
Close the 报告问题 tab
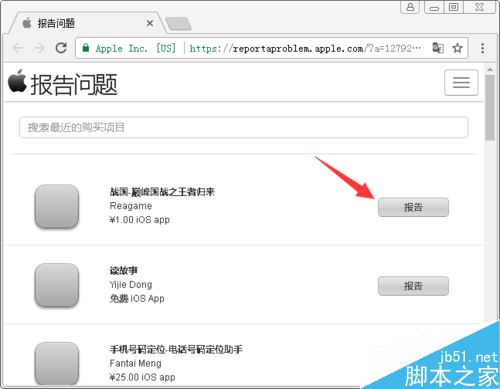(150, 23)
